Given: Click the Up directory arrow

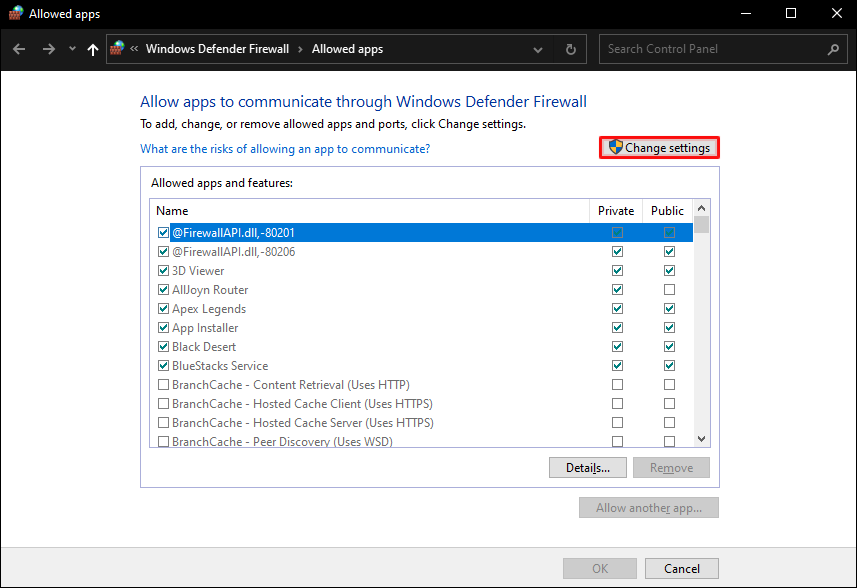Looking at the screenshot, I should pos(93,49).
